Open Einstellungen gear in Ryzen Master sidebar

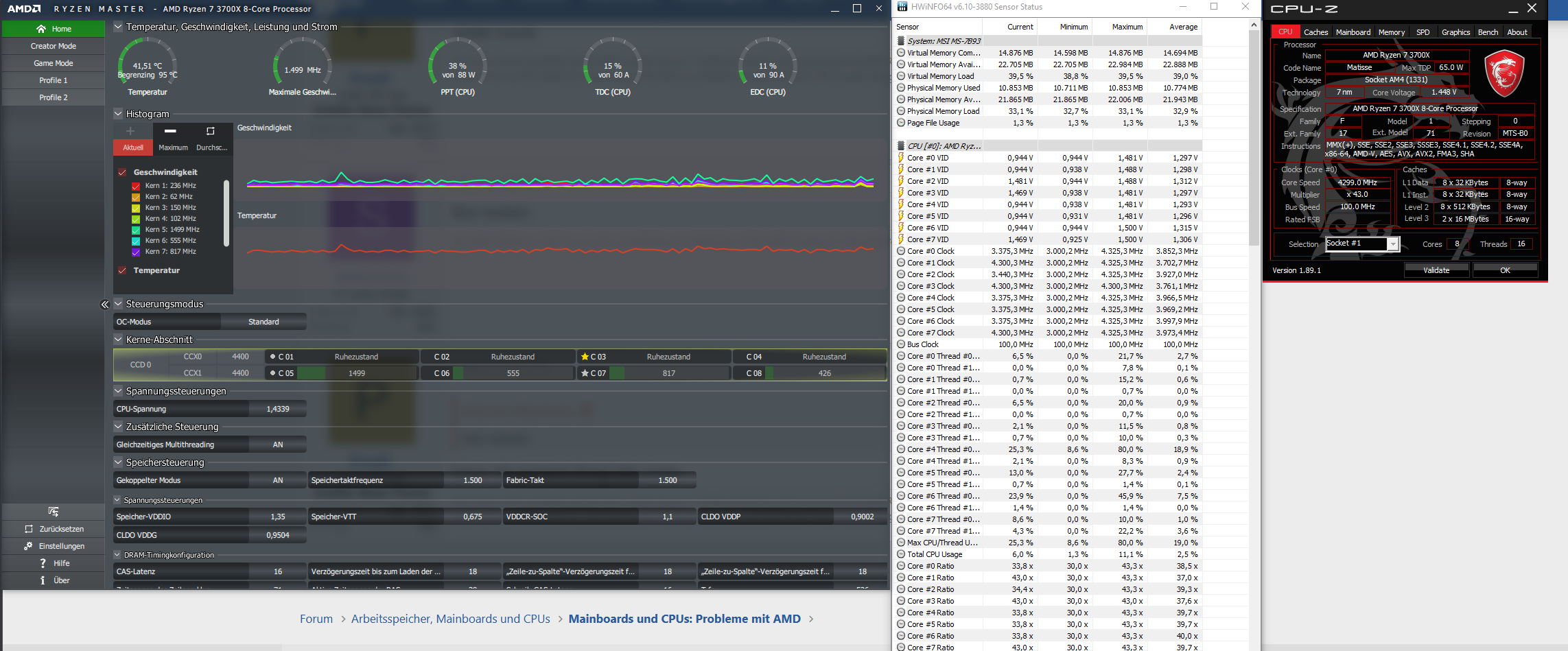coord(28,546)
